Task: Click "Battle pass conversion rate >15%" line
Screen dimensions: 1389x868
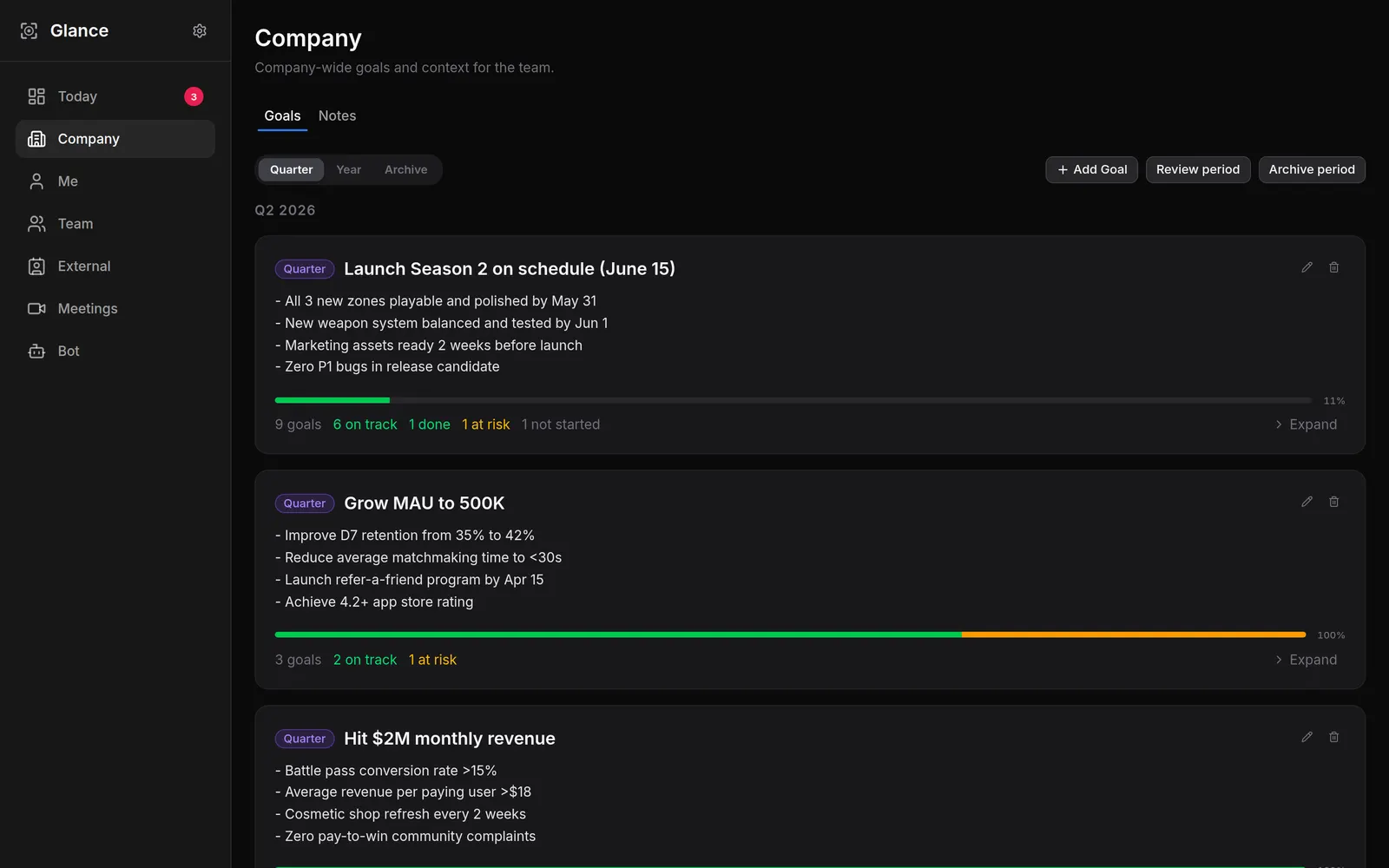Action: coord(386,771)
